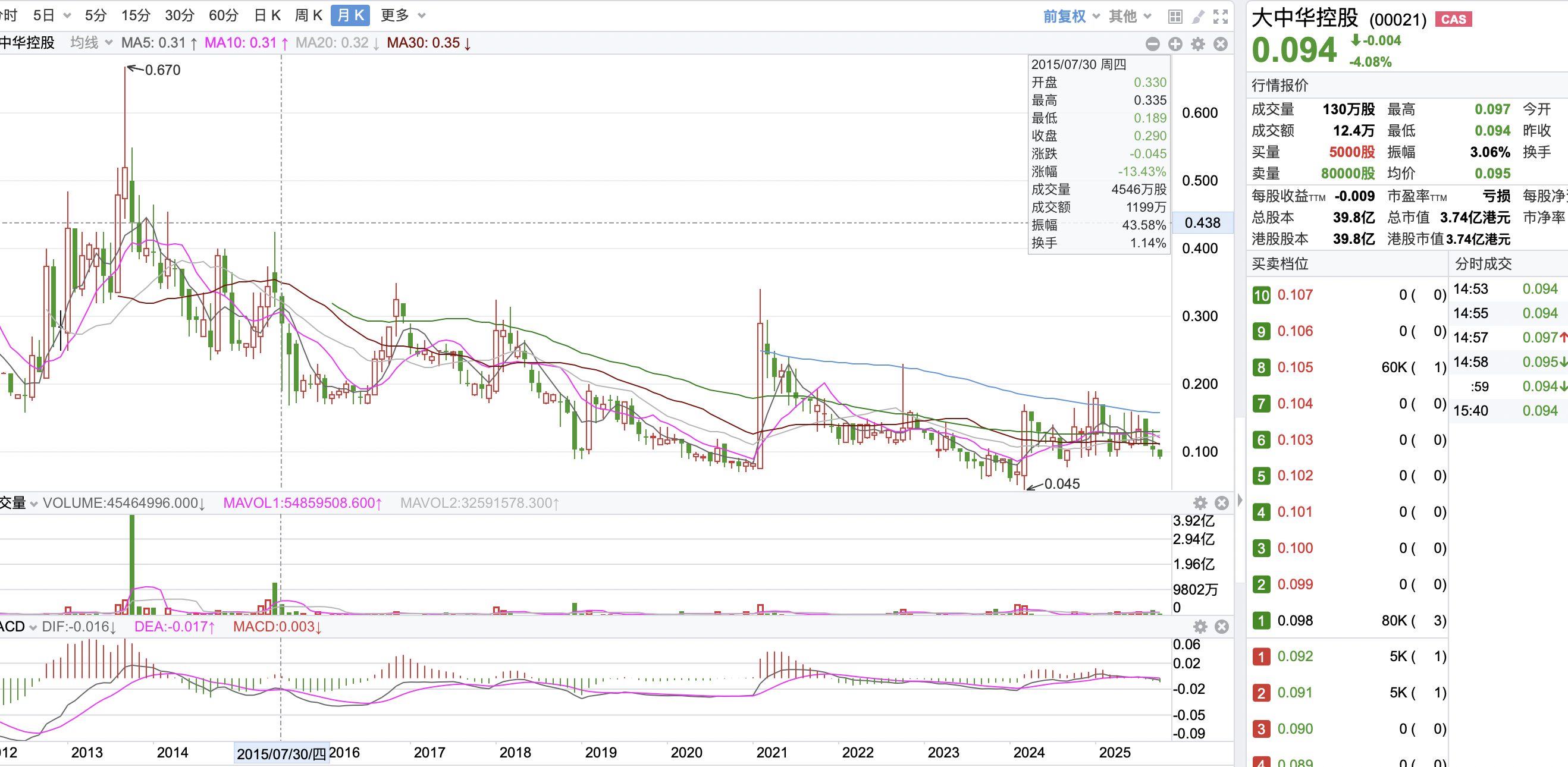
Task: Enter fullscreen chart mode
Action: [1221, 17]
